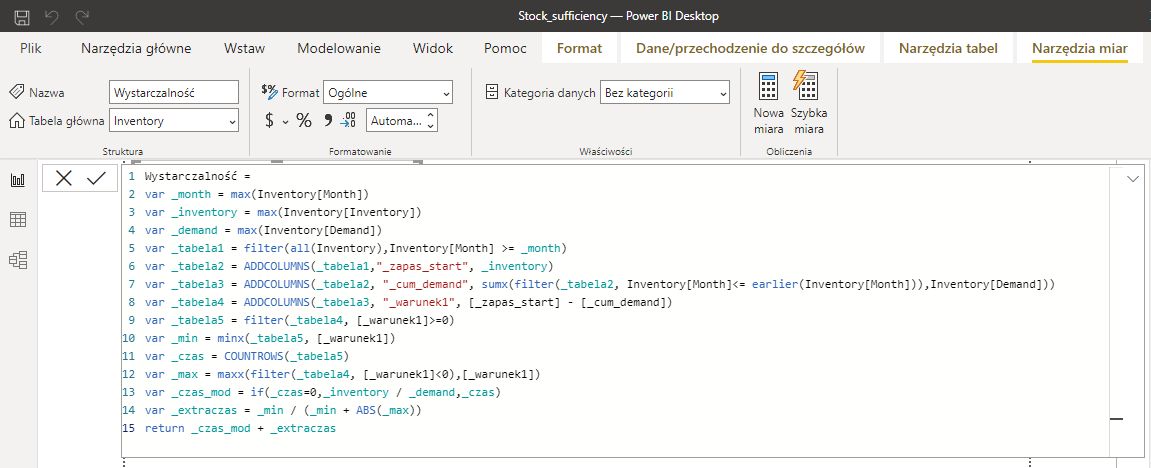Open Narzędzia tabel tab
Screen dimensions: 1151x468
[x=948, y=48]
